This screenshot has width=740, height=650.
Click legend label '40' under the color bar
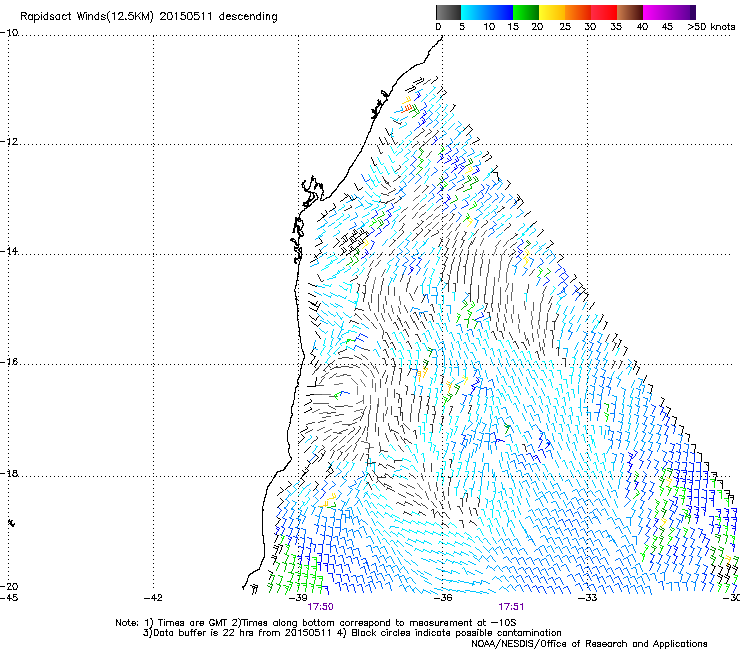point(642,27)
